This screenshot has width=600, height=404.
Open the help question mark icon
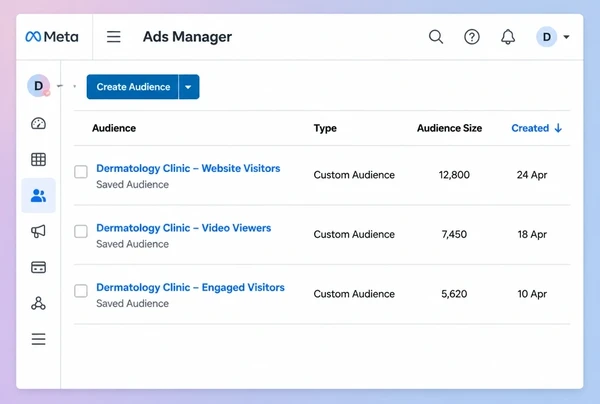tap(472, 37)
